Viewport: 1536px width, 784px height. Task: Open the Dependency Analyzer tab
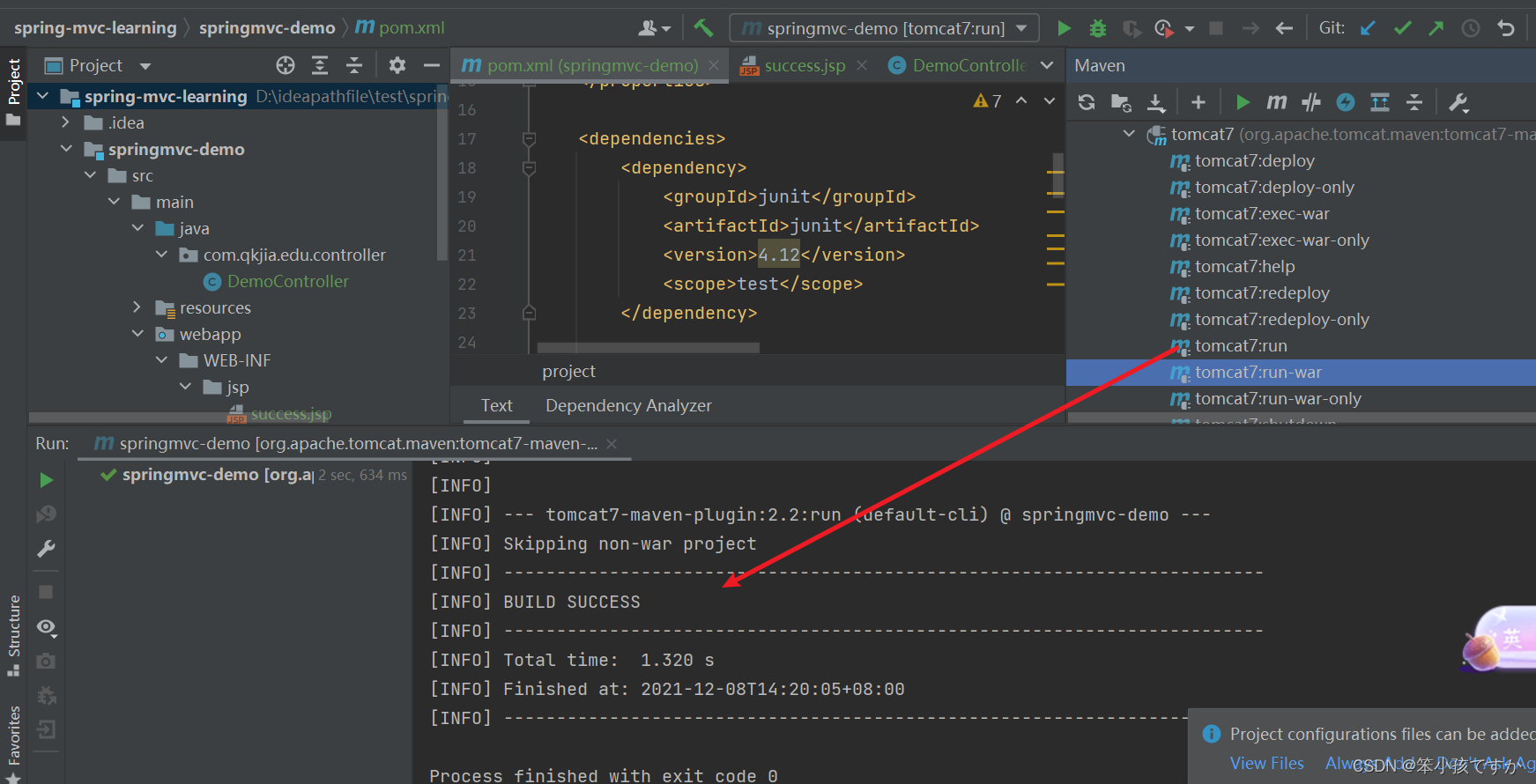[628, 405]
